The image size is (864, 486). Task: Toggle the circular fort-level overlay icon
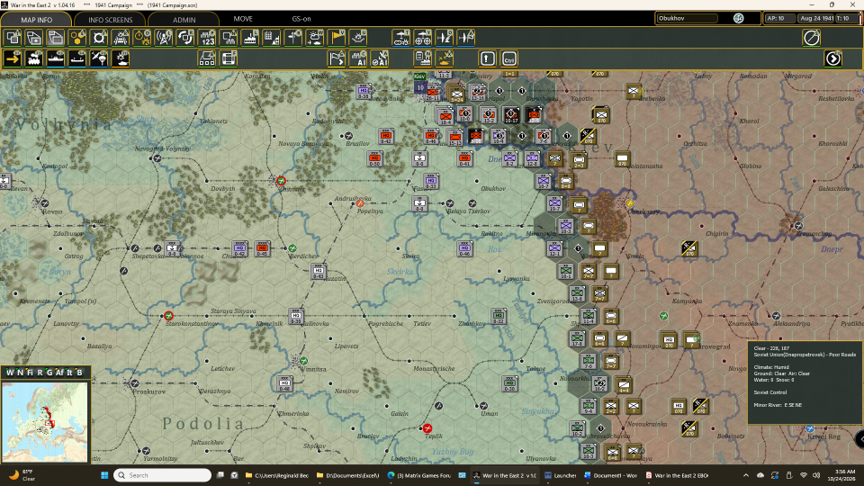pyautogui.click(x=99, y=37)
